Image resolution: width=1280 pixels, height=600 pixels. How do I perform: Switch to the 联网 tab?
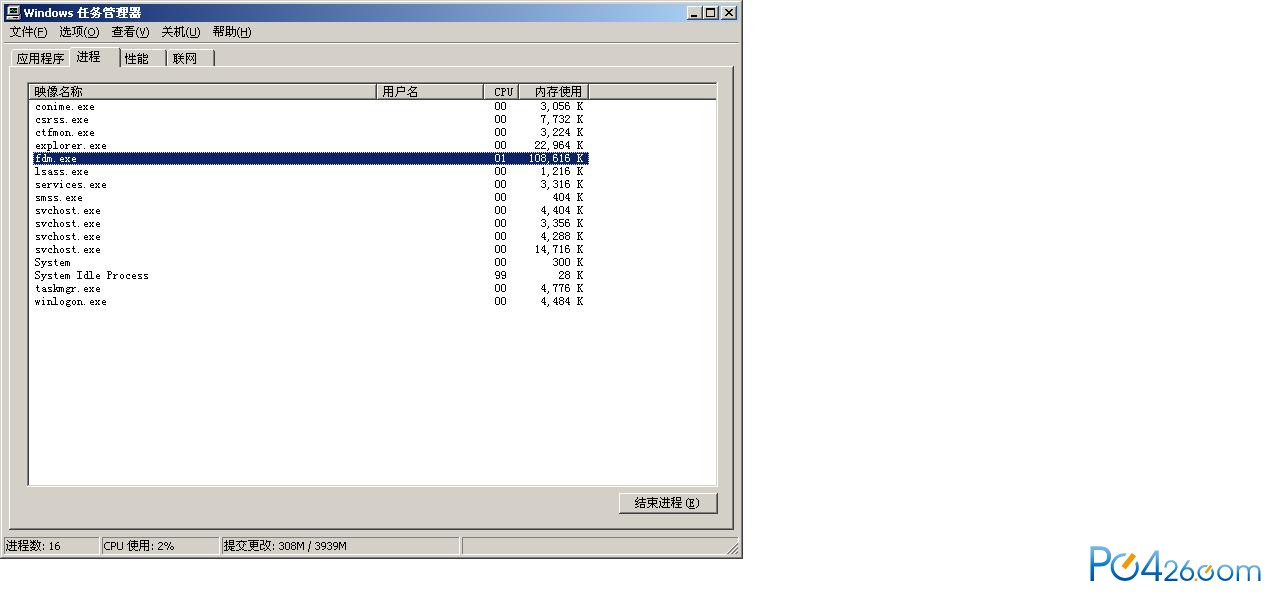[190, 58]
